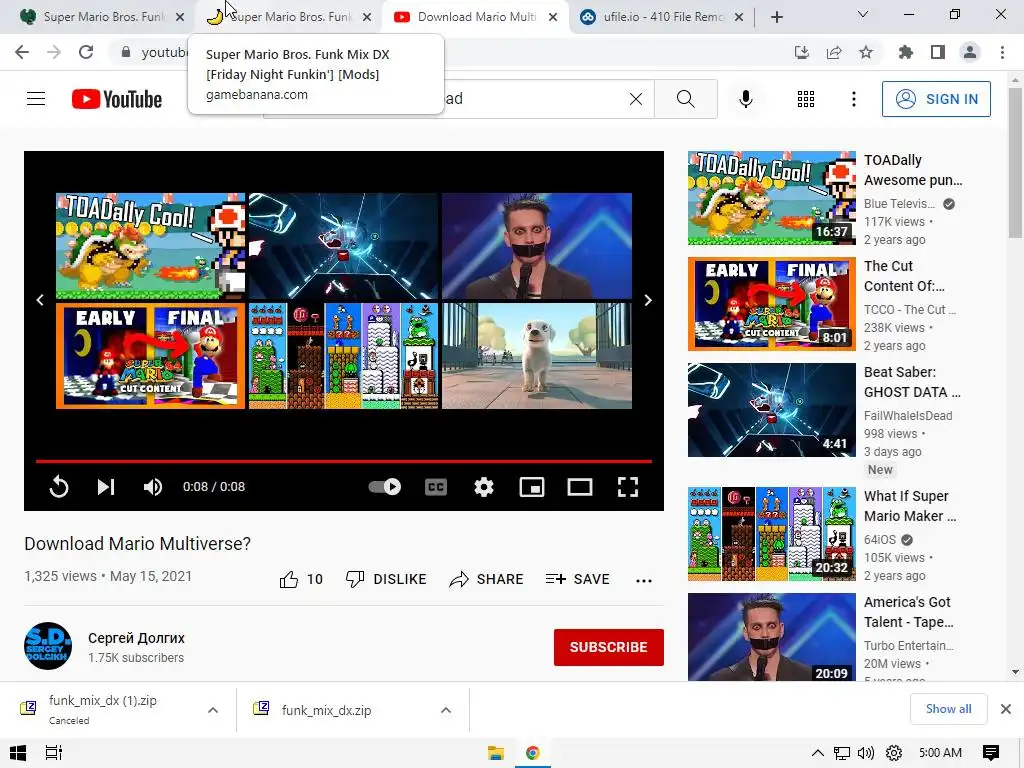This screenshot has height=768, width=1024.
Task: Like the video with thumbs up
Action: tap(301, 579)
